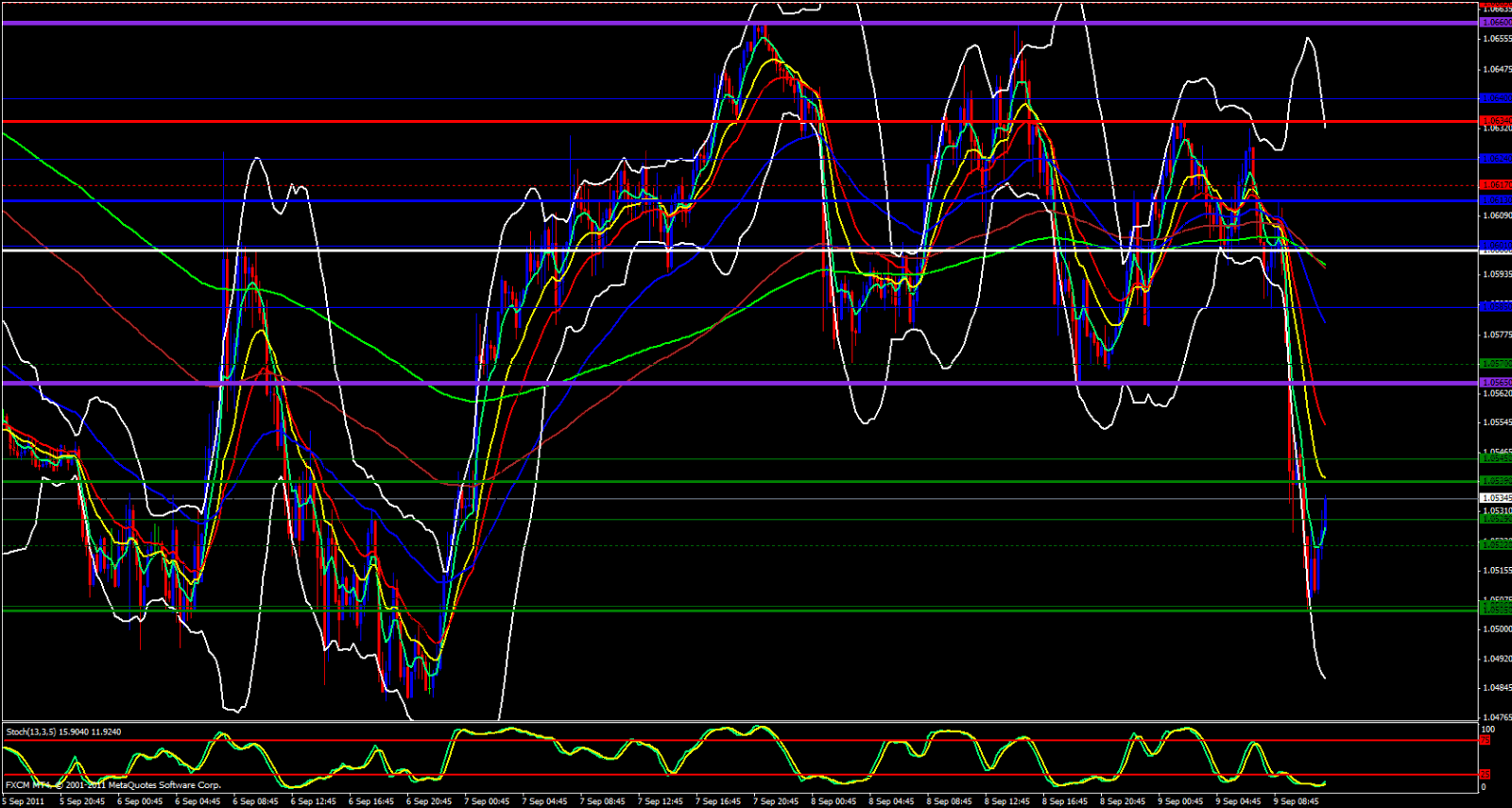Select the red 1.0634 horizontal line label

[x=1495, y=121]
